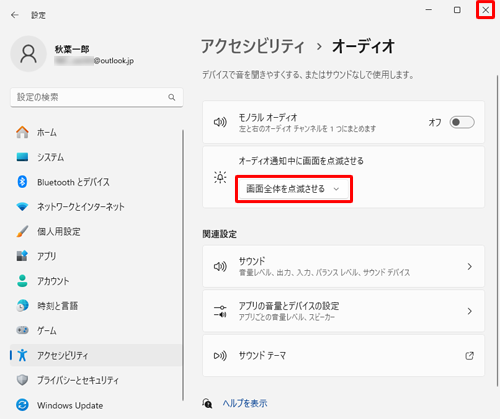The height and width of the screenshot is (419, 500).
Task: Click the sidebar vertical scrollbar
Action: pyautogui.click(x=183, y=265)
